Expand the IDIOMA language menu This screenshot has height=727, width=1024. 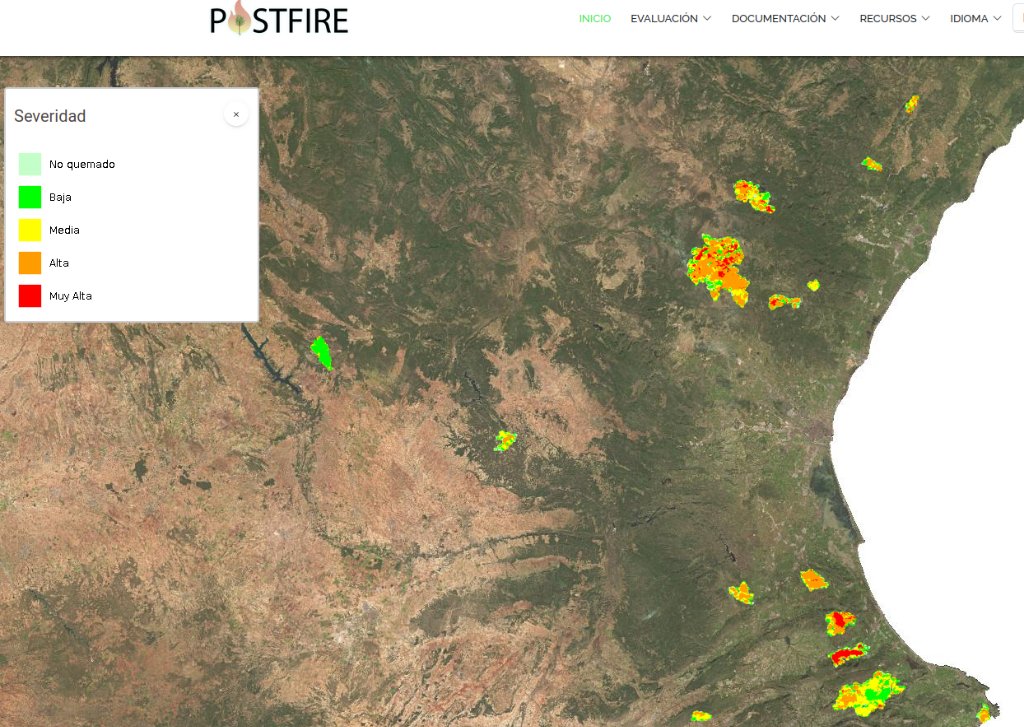[x=975, y=19]
